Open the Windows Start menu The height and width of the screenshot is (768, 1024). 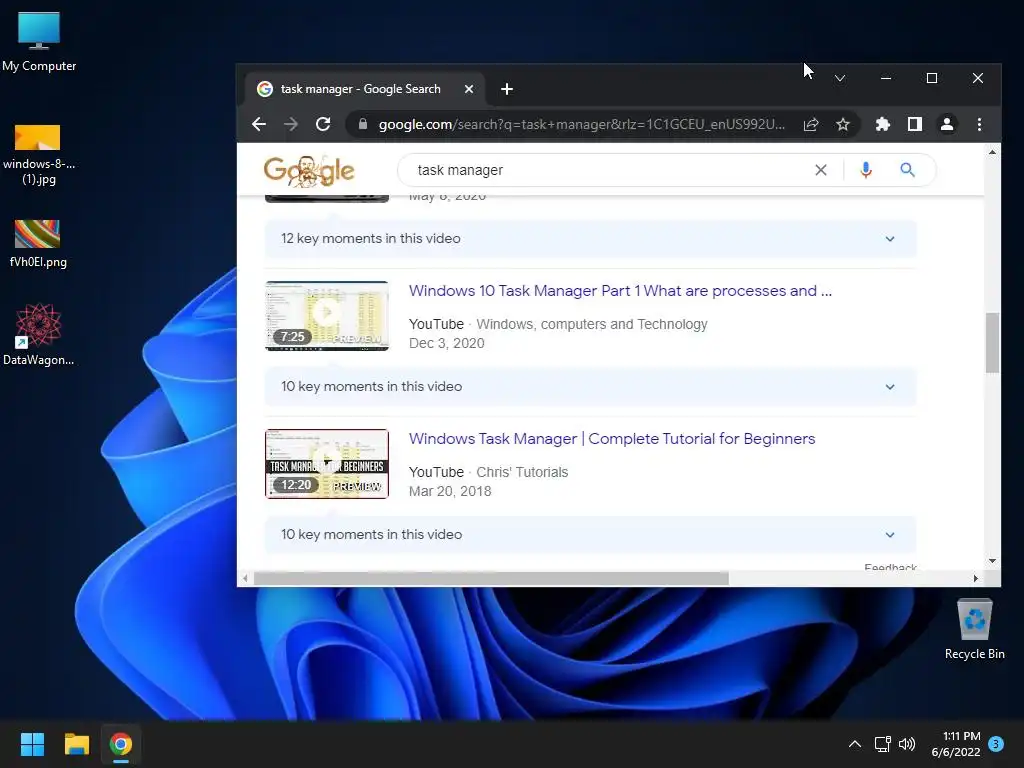coord(32,744)
